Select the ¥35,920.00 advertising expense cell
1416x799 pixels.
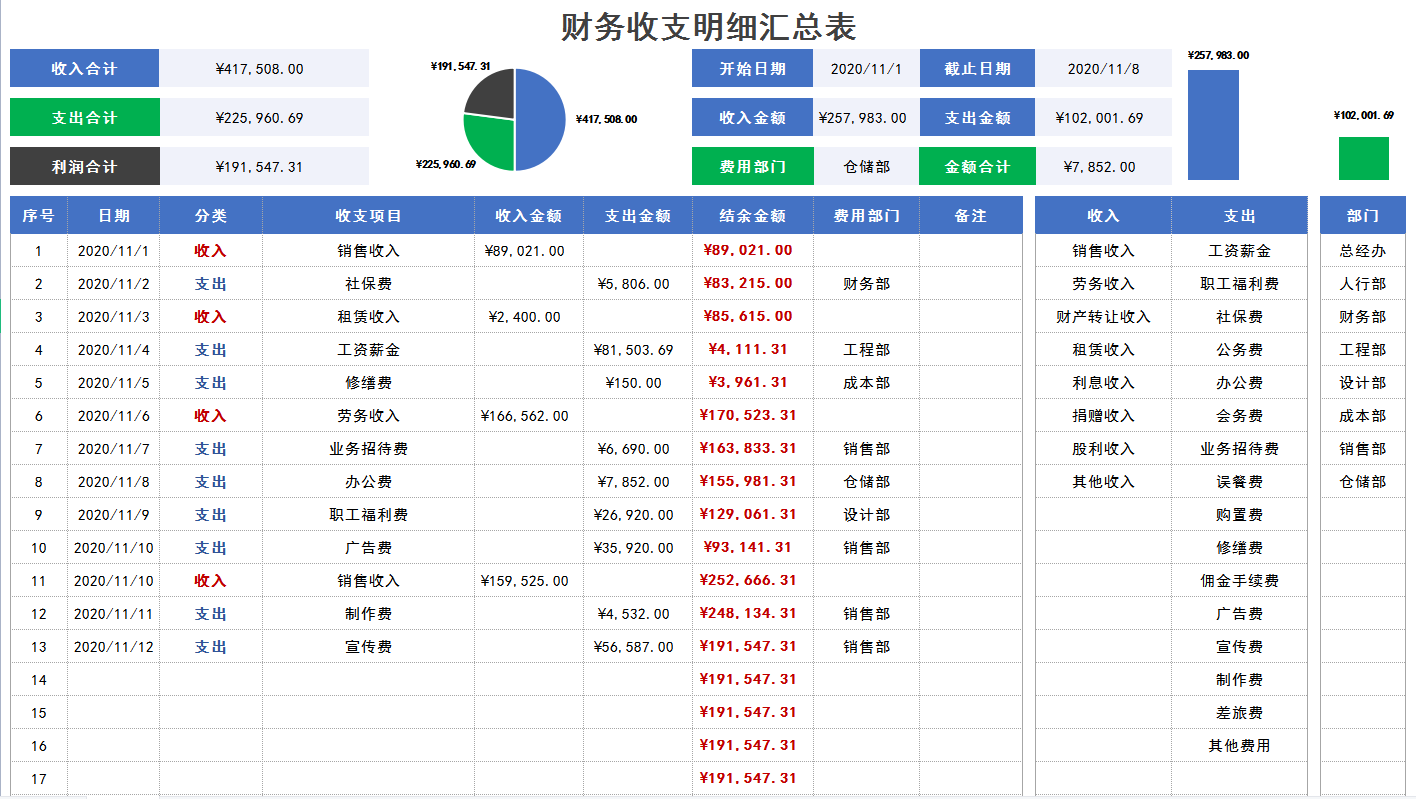click(638, 548)
